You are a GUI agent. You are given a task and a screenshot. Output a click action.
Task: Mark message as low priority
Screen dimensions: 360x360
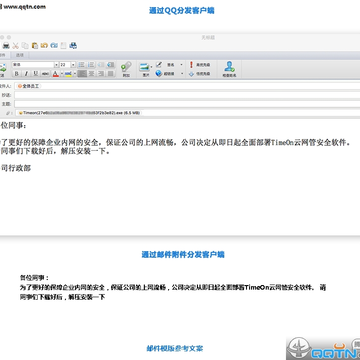(x=199, y=74)
